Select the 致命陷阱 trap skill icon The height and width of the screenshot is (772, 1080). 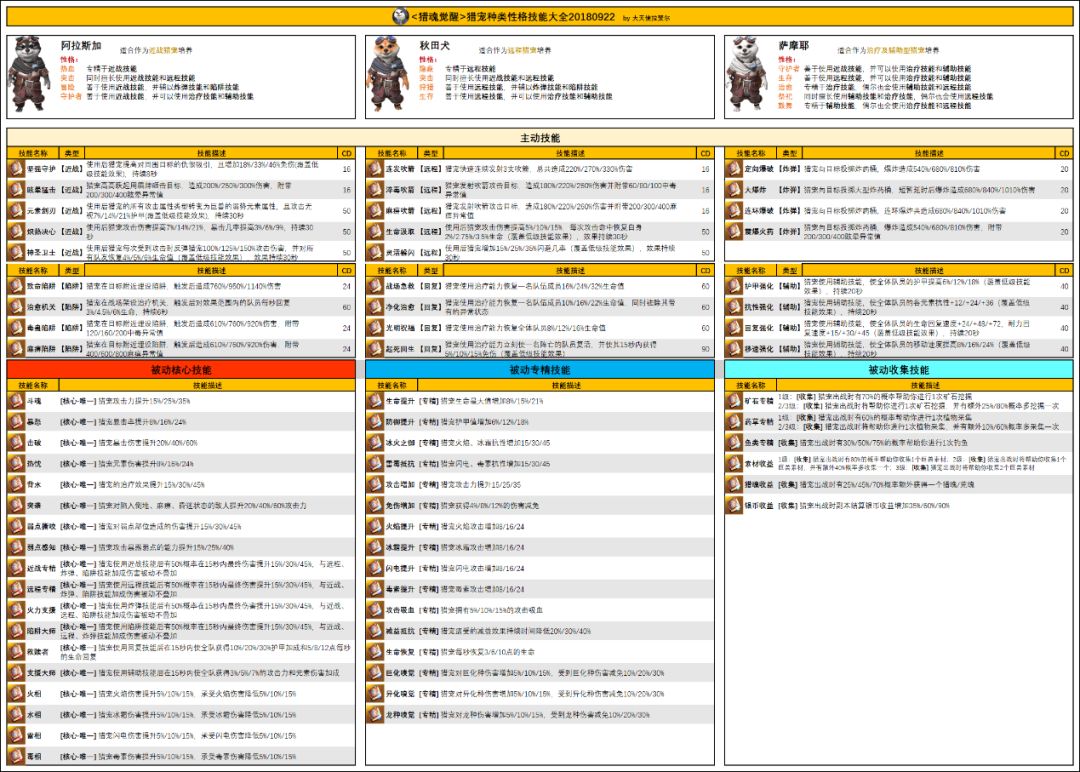tap(16, 285)
